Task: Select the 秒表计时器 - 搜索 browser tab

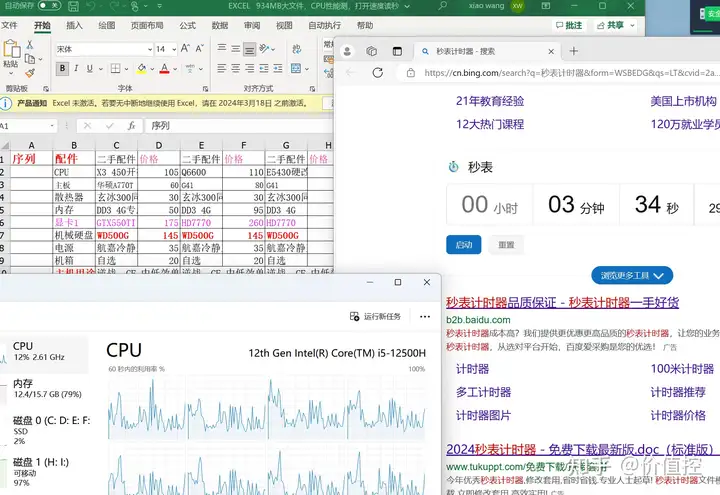Action: tap(489, 51)
